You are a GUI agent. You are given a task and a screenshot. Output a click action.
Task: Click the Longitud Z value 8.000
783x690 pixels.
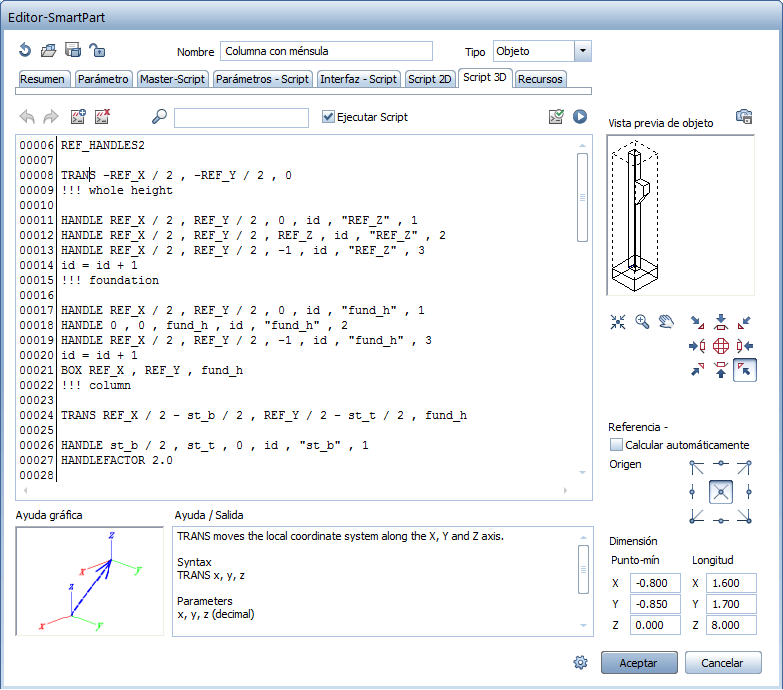tap(731, 625)
